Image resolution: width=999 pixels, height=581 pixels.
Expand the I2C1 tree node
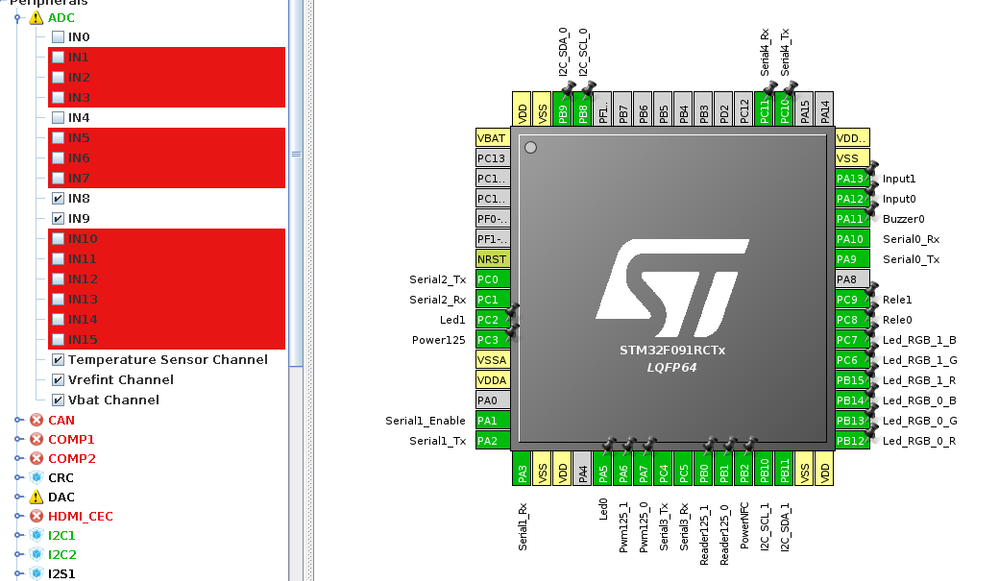click(18, 535)
